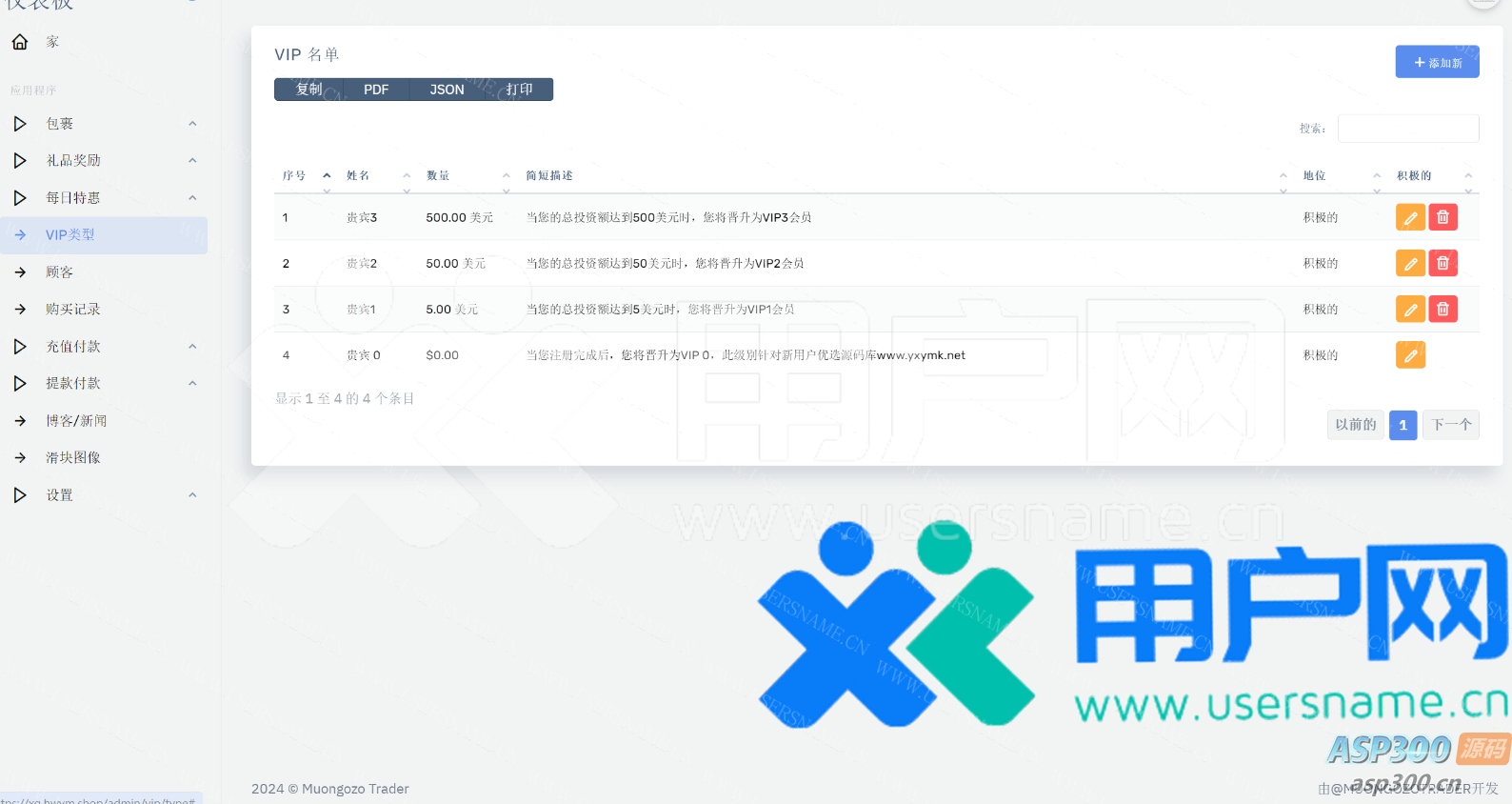Screen dimensions: 1512x804
Task: Sort table by 积极的 column
Action: (x=1434, y=176)
